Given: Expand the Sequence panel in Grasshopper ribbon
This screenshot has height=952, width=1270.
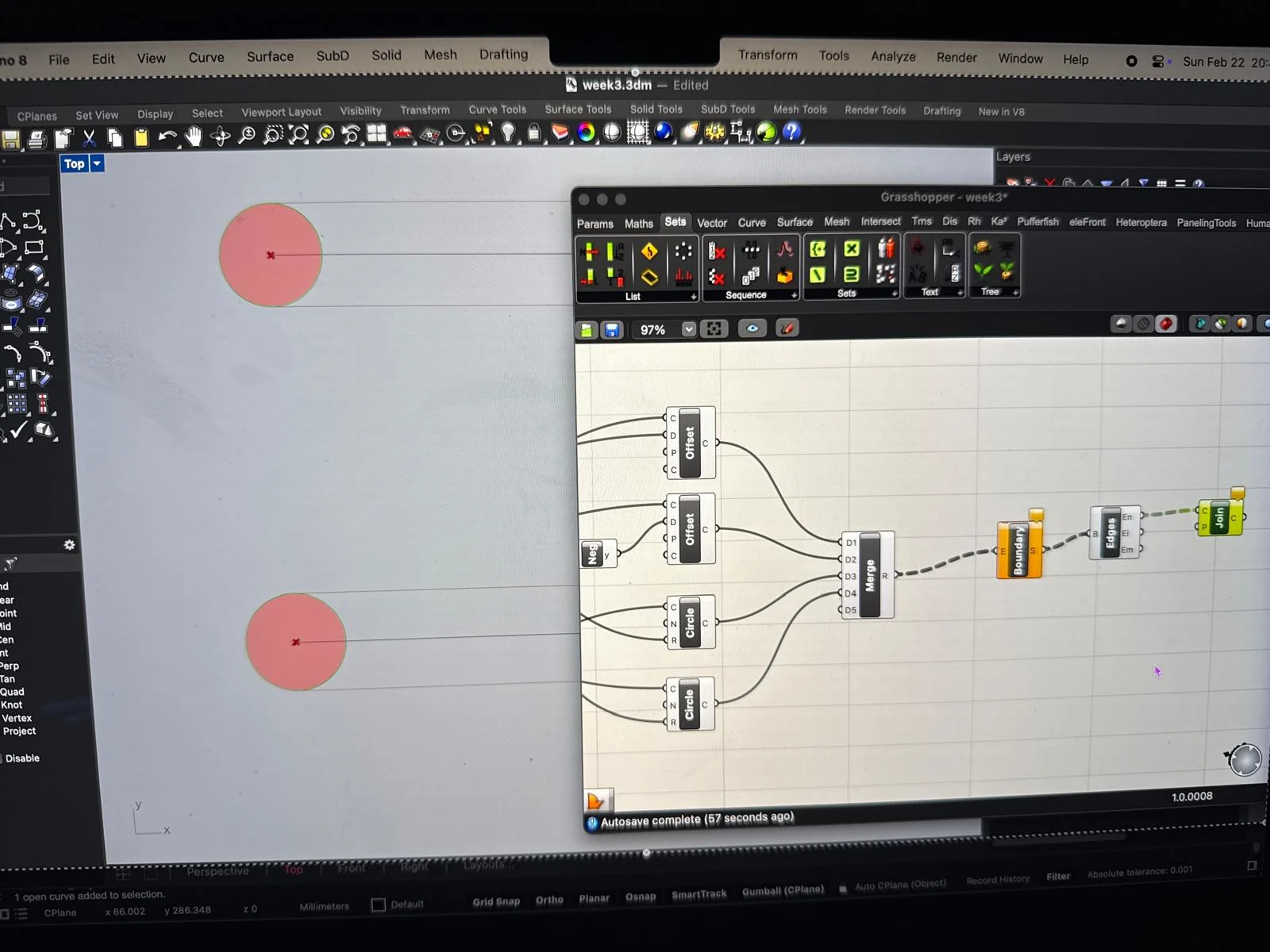Looking at the screenshot, I should [x=794, y=295].
